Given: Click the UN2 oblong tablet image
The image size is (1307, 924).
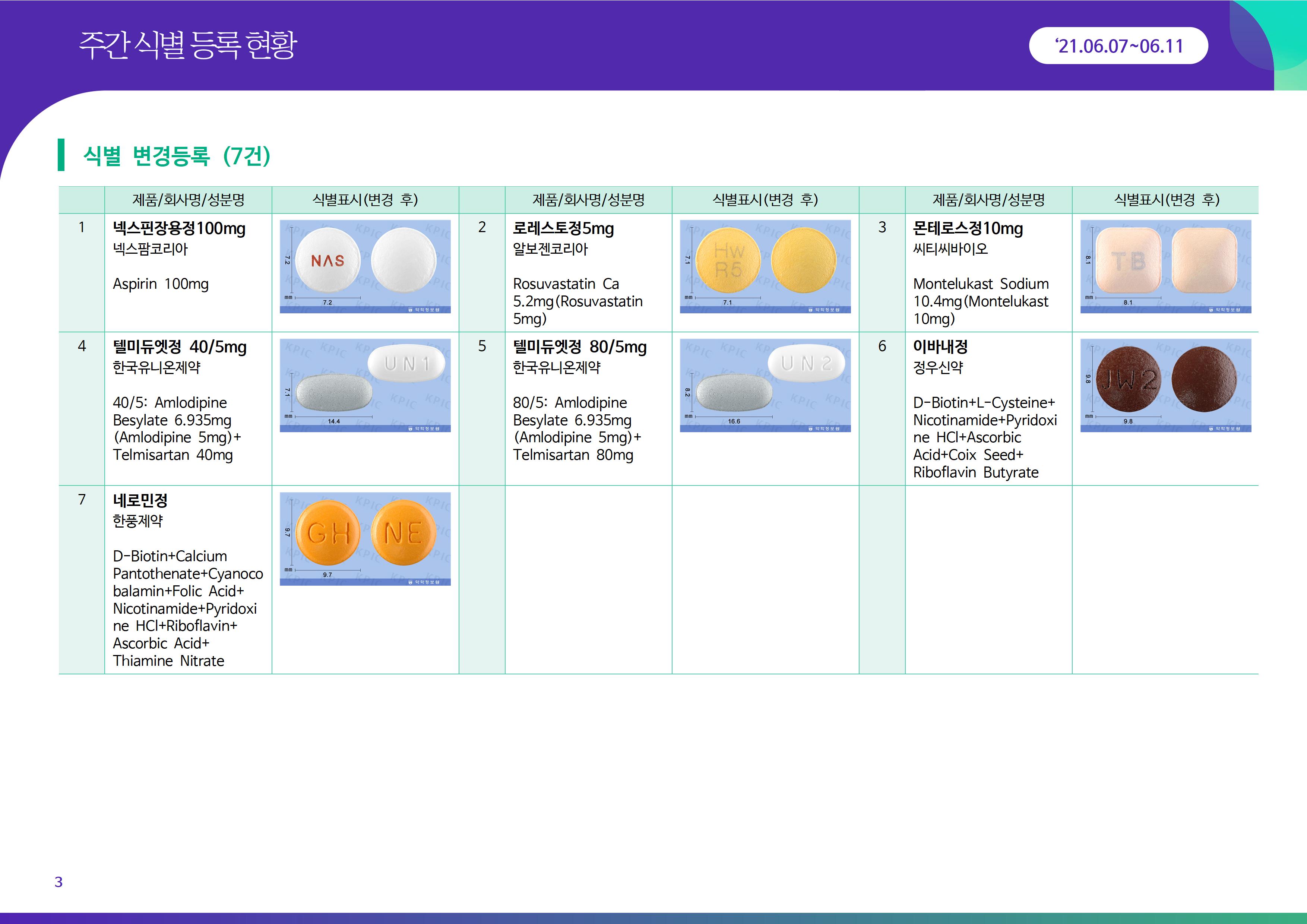Looking at the screenshot, I should [x=765, y=385].
